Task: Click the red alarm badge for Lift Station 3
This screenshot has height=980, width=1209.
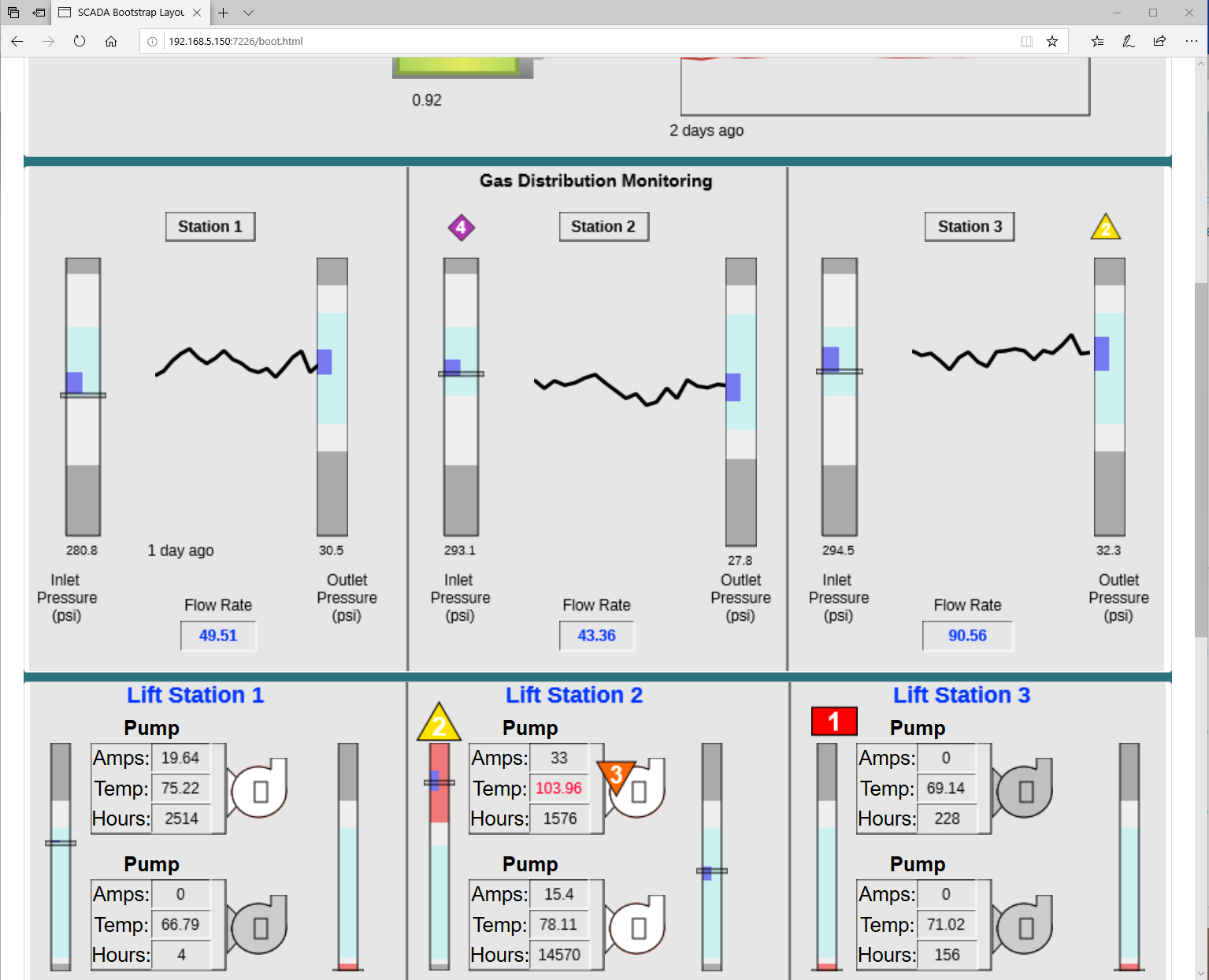Action: click(833, 721)
